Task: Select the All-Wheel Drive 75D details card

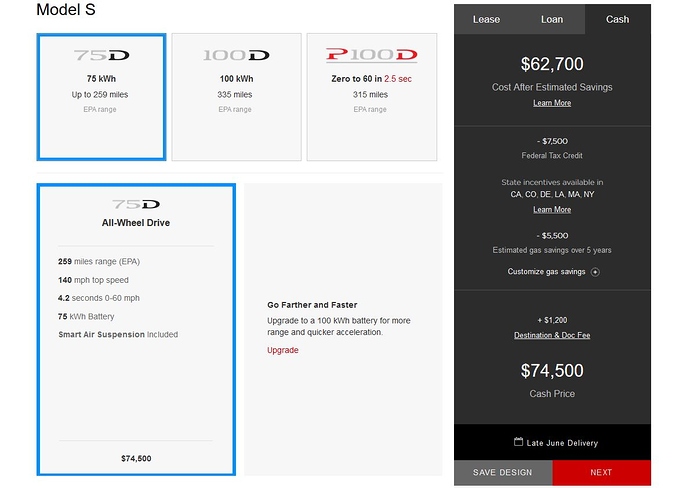Action: click(x=136, y=329)
